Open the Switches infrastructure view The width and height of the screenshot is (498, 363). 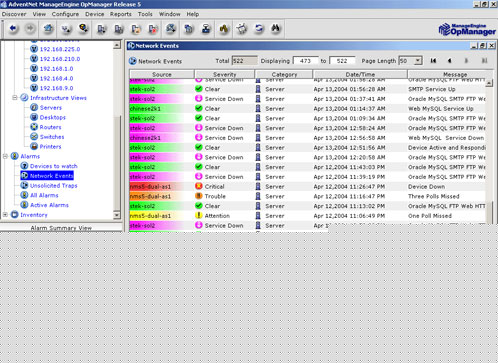point(52,137)
